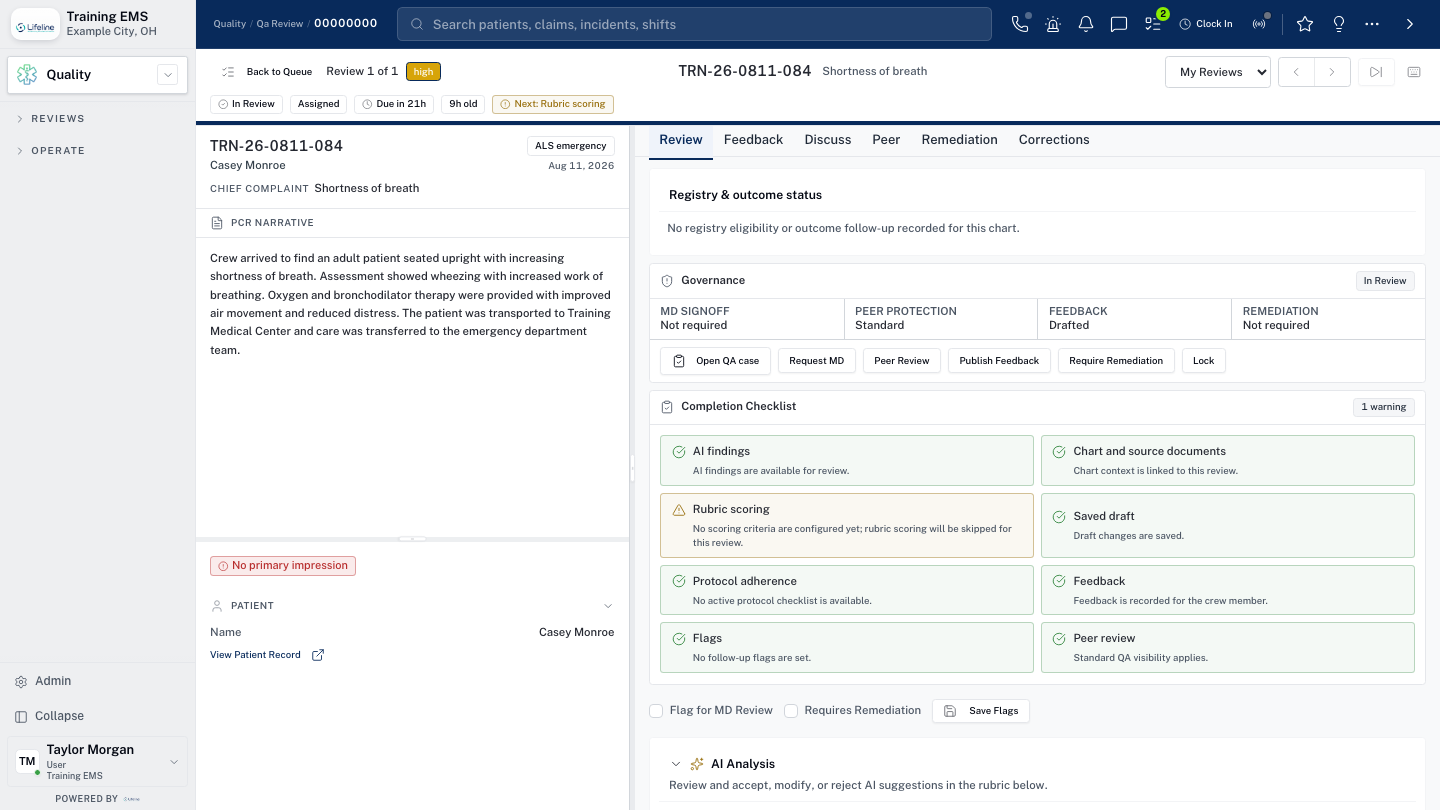This screenshot has height=810, width=1440.
Task: Open the three-dots more options menu
Action: pos(1372,24)
